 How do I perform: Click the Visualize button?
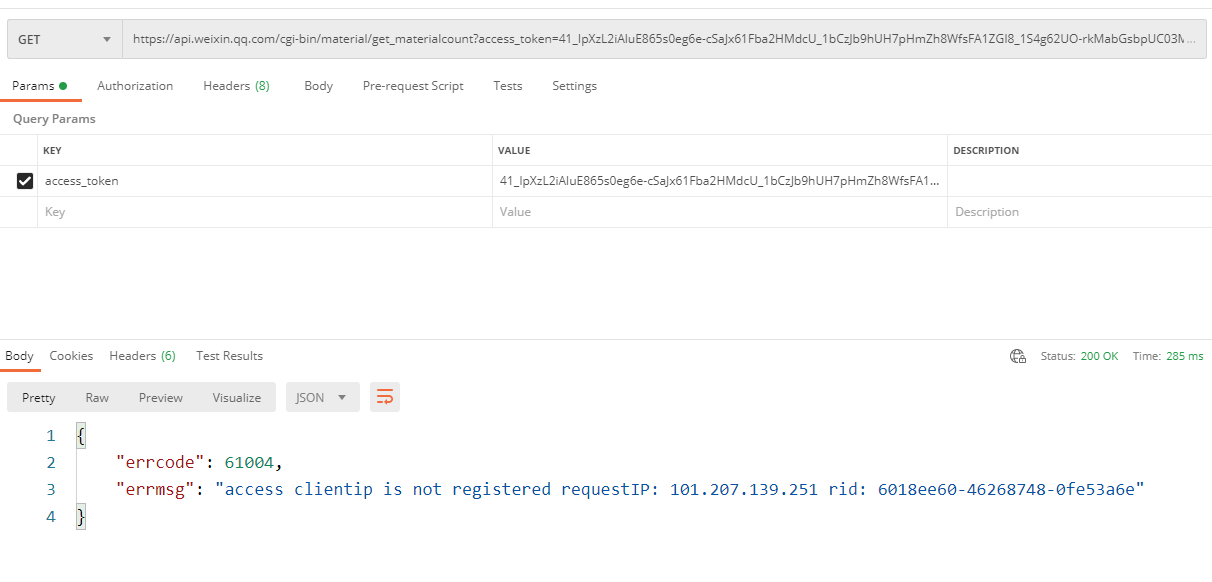(x=236, y=397)
